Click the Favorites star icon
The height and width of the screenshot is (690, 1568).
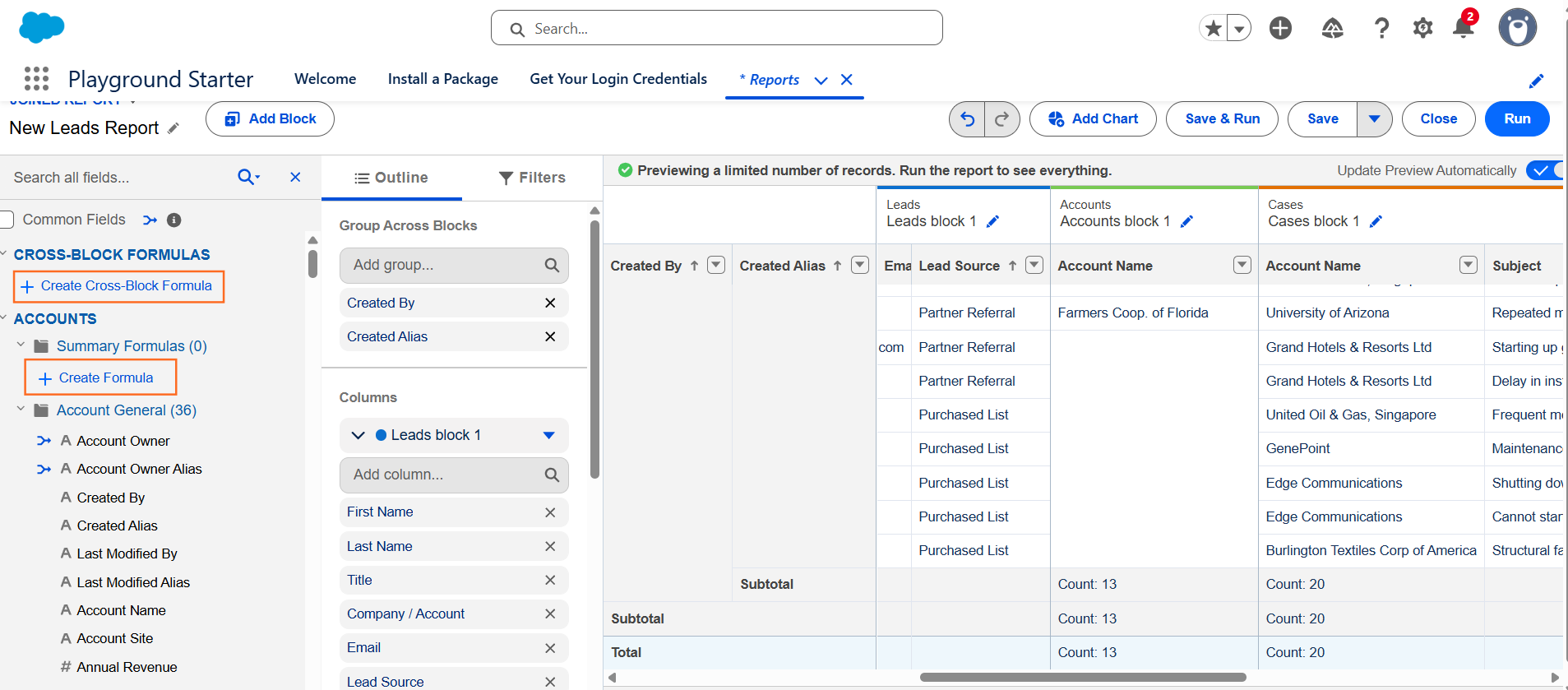click(x=1213, y=29)
